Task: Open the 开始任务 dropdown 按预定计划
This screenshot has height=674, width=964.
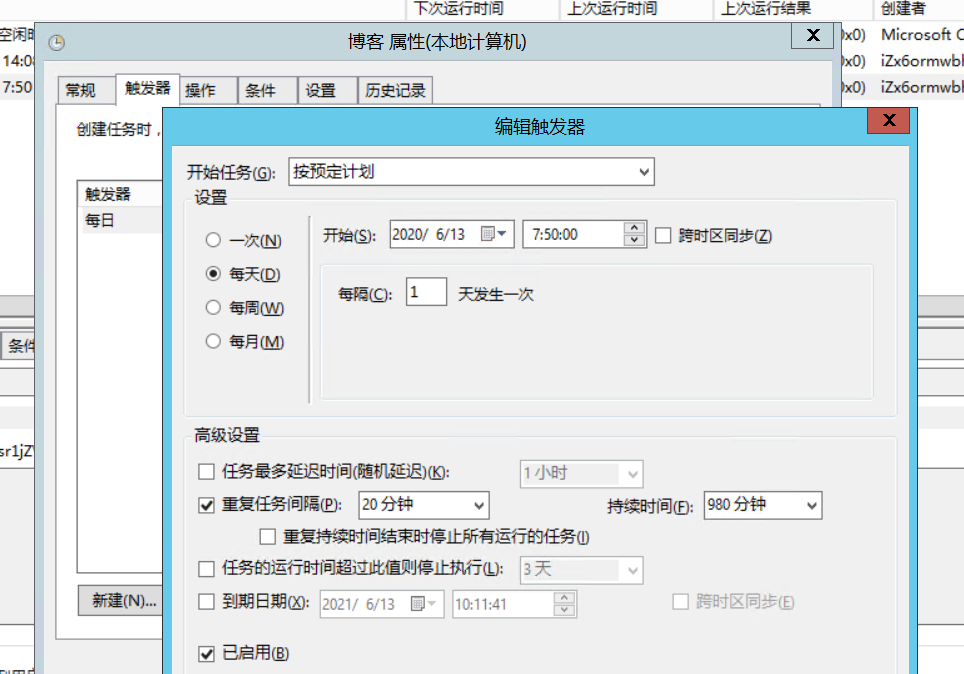Action: 472,172
